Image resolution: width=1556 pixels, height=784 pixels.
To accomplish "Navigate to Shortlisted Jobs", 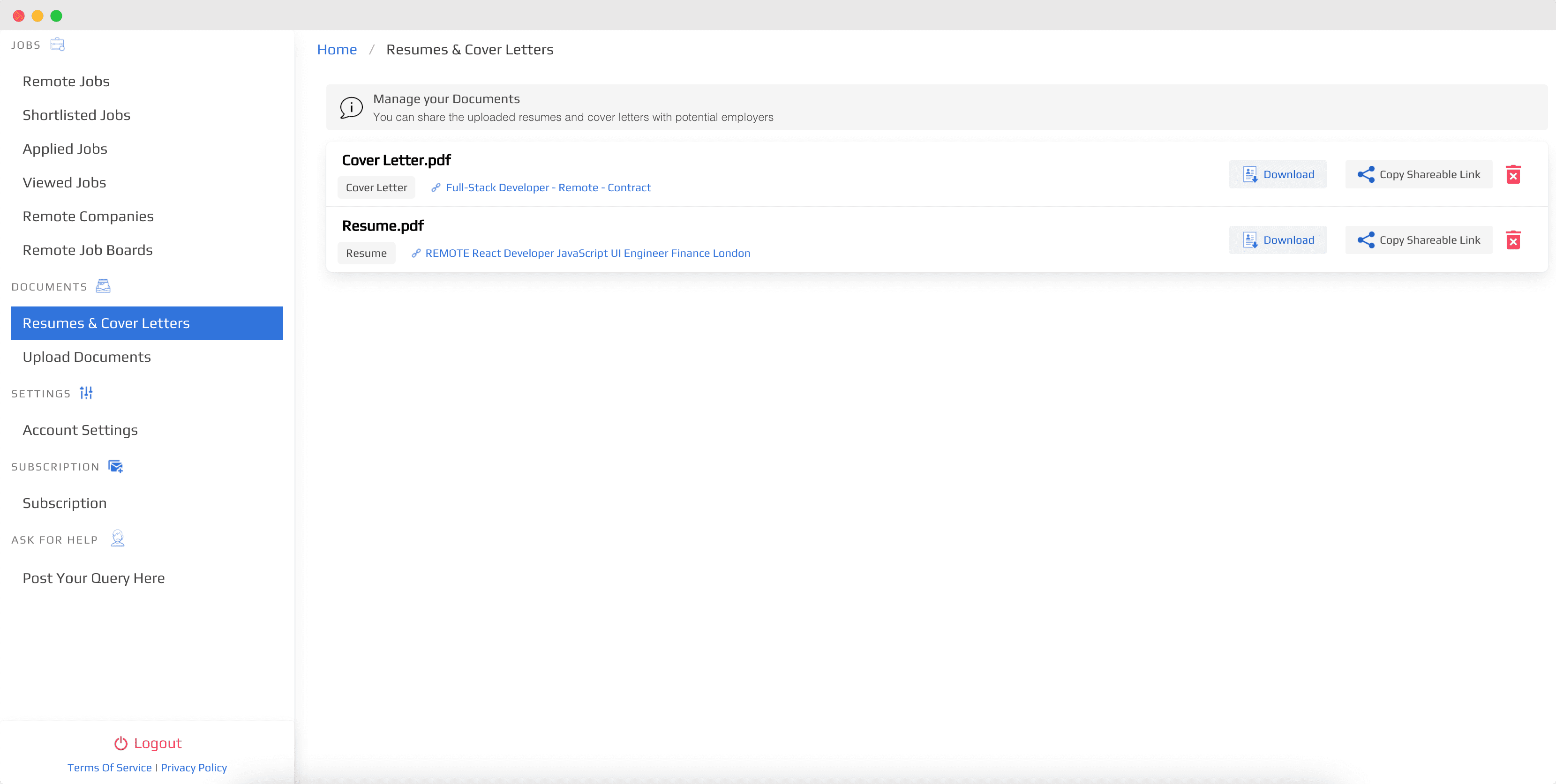I will click(76, 115).
